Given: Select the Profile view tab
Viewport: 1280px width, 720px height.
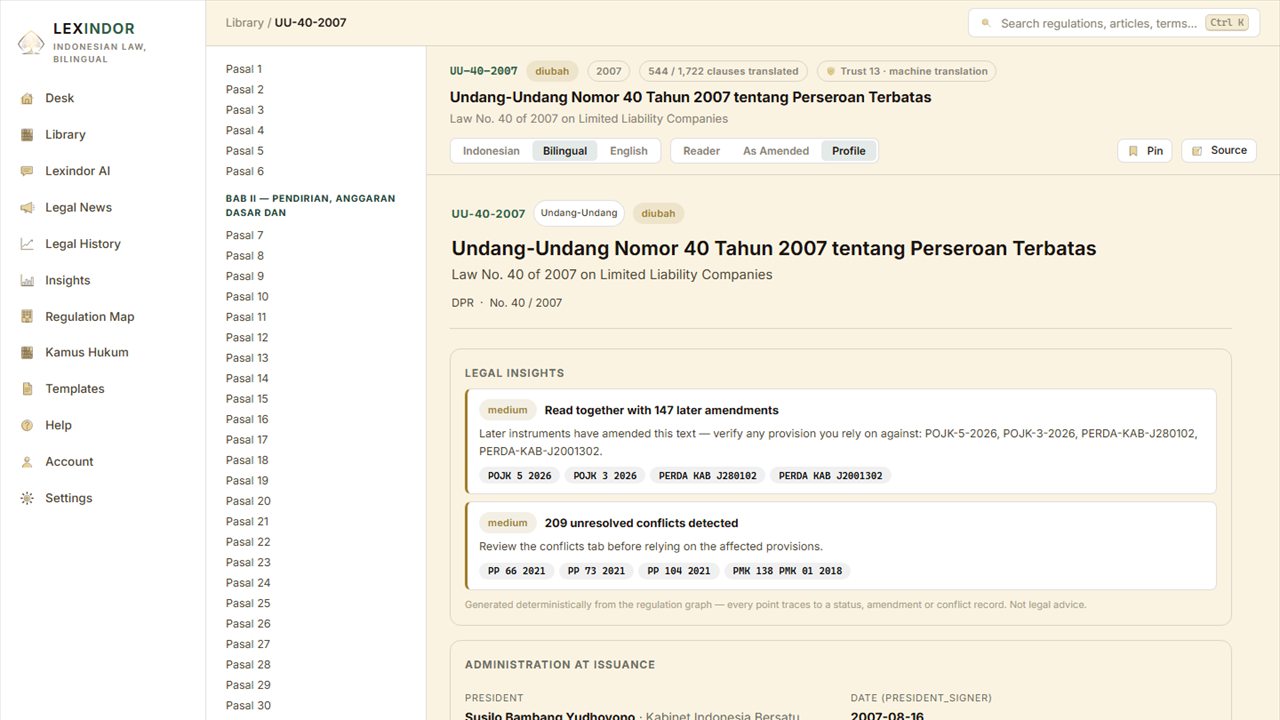Looking at the screenshot, I should coord(849,151).
